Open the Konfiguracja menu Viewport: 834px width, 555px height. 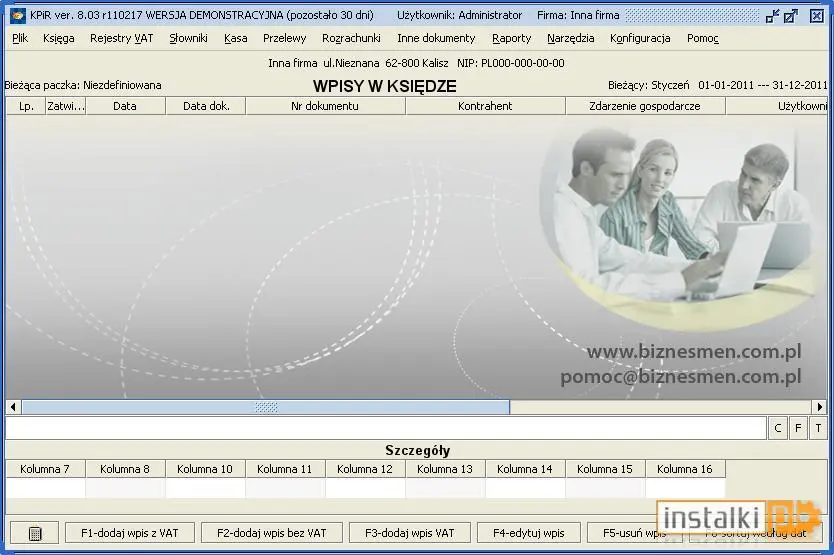point(640,38)
